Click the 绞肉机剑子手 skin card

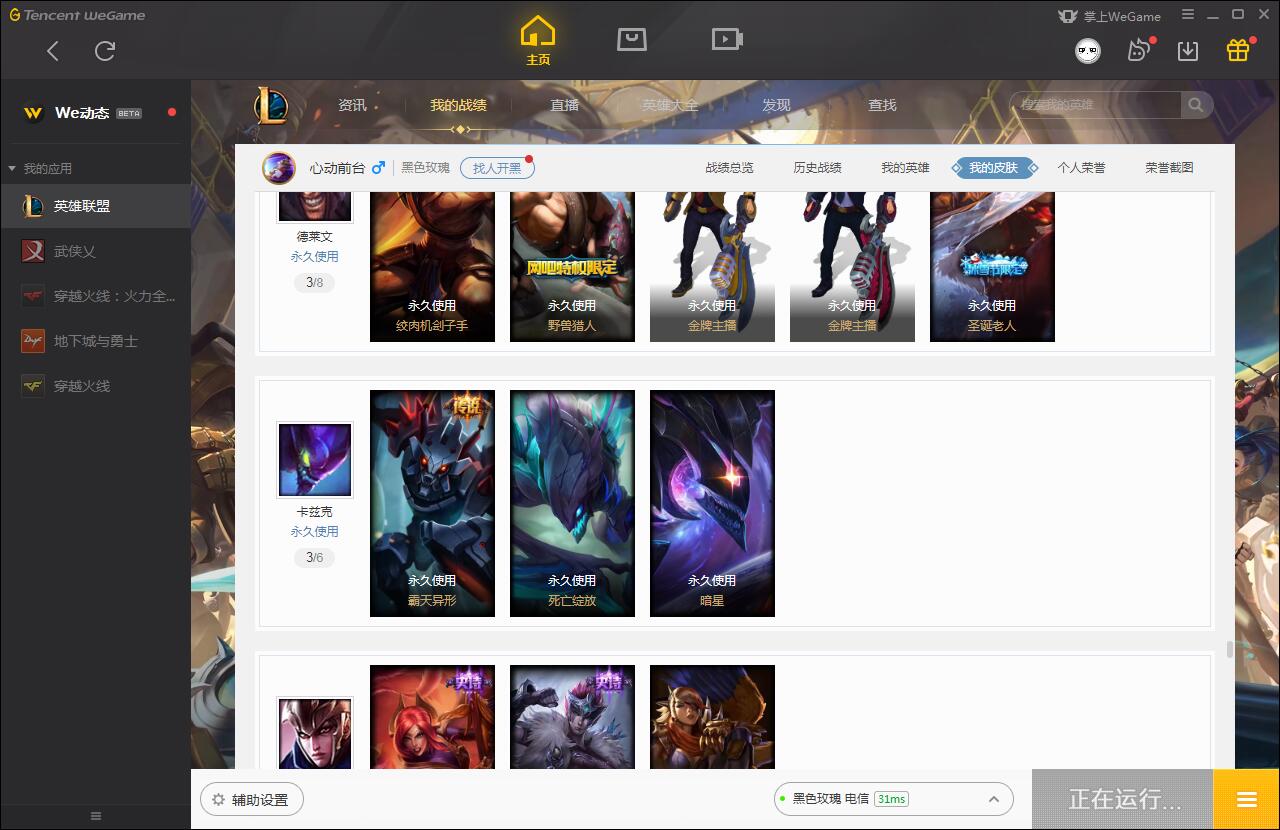click(432, 267)
